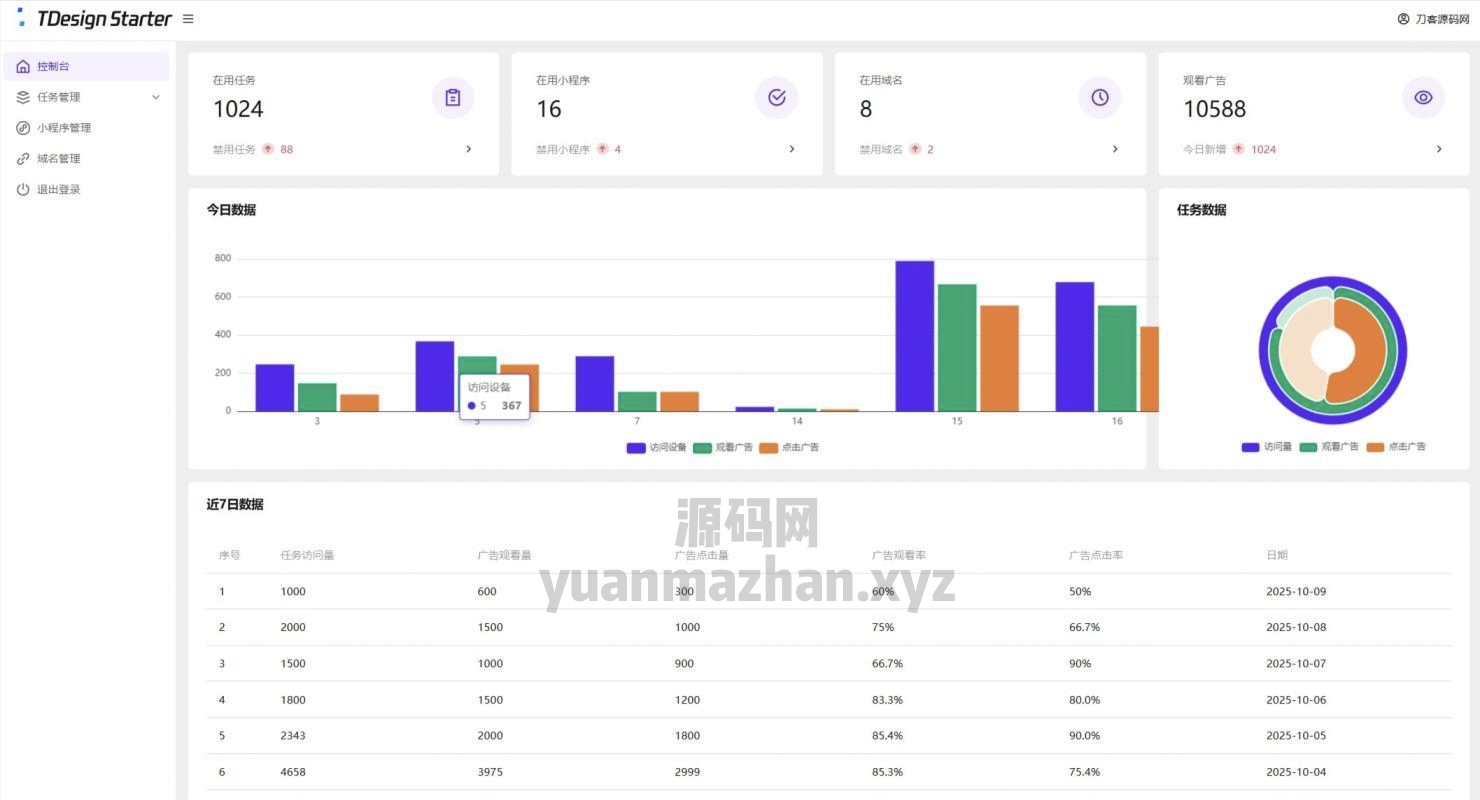Click the 域名管理 link icon
The width and height of the screenshot is (1480, 800).
click(x=23, y=158)
